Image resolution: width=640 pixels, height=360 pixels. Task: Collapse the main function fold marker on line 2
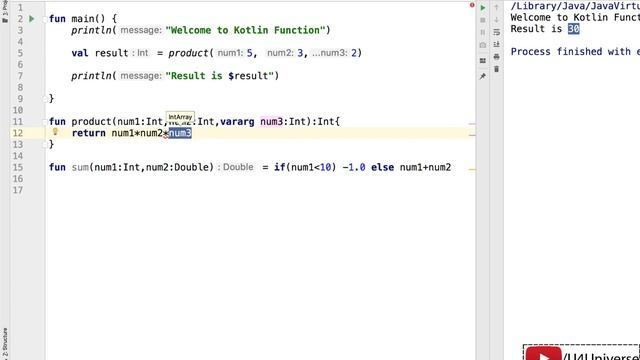[x=44, y=19]
